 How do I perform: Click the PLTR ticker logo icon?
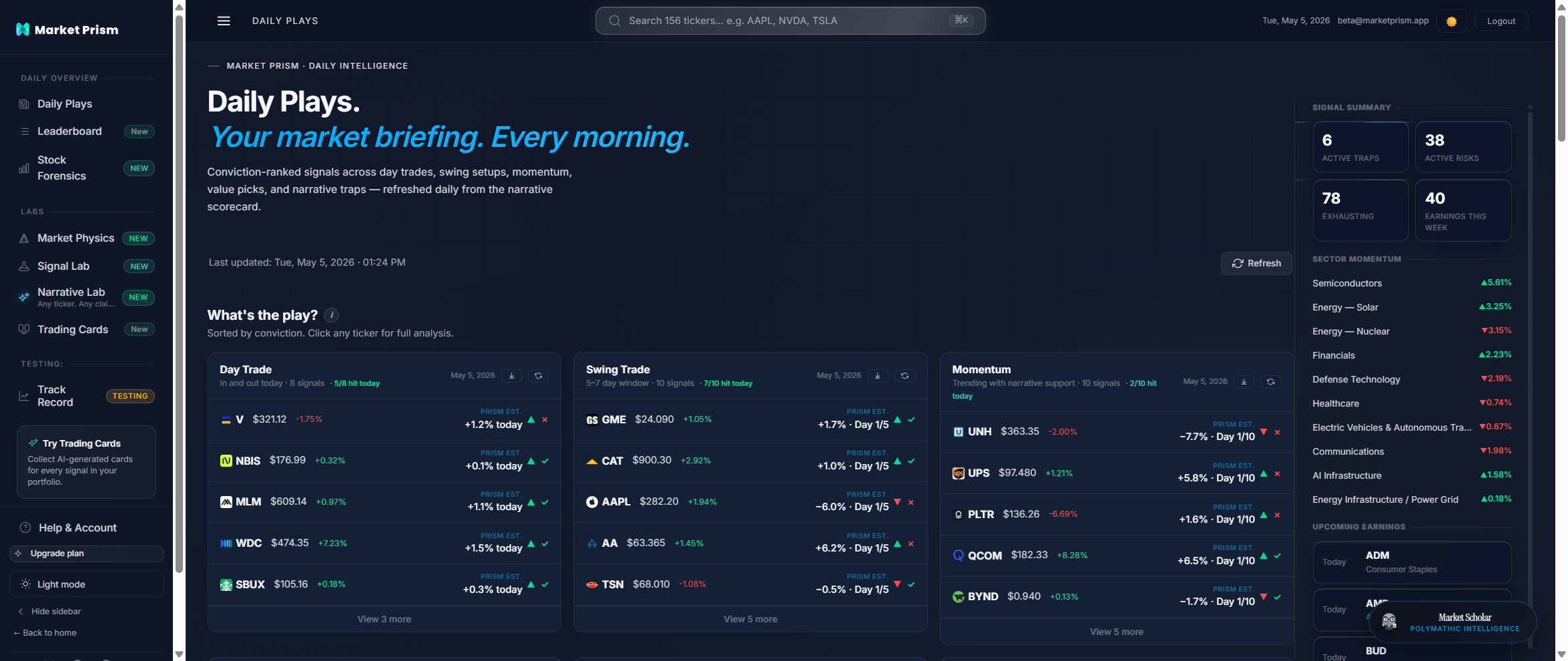tap(959, 515)
